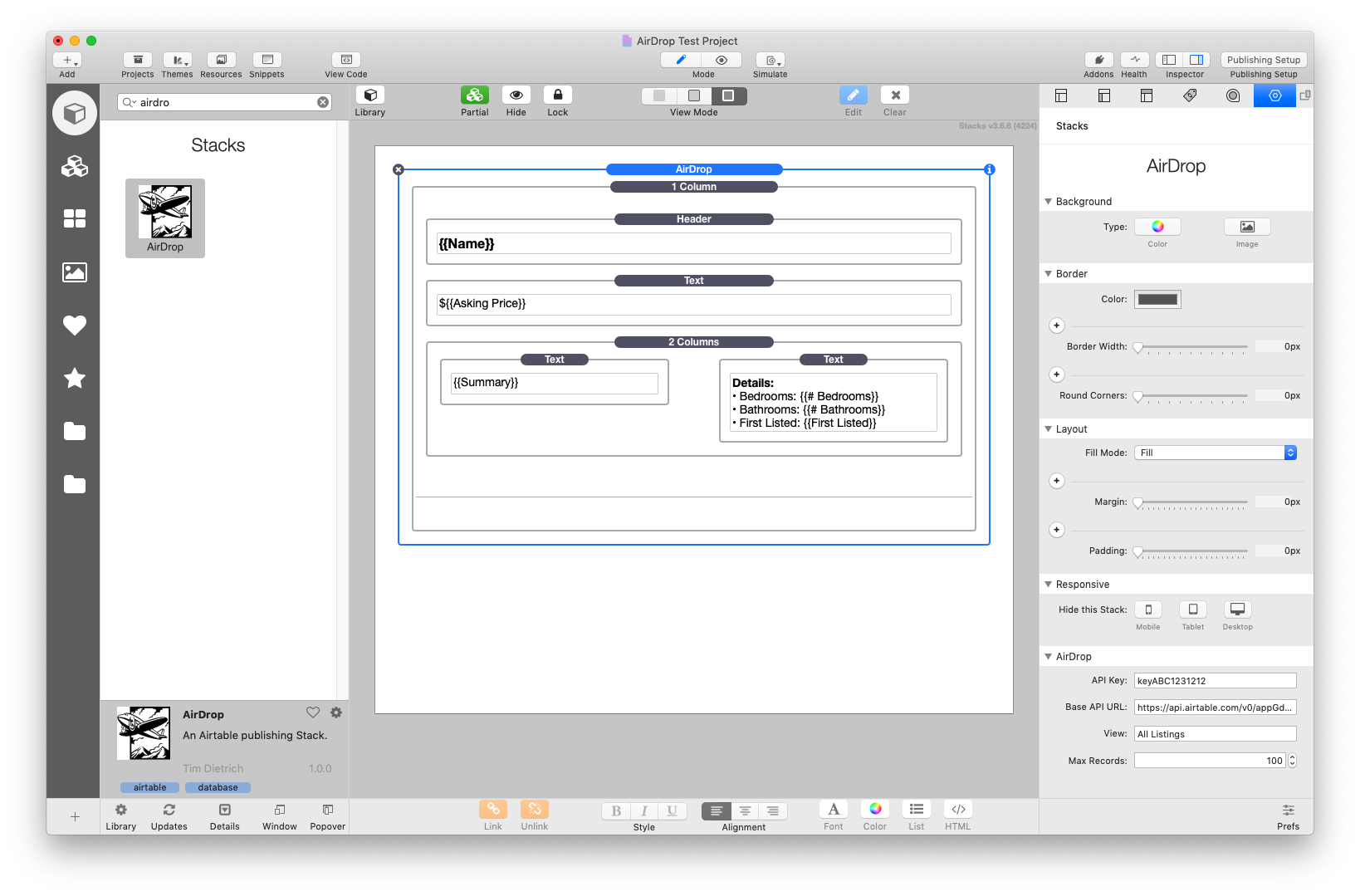The height and width of the screenshot is (896, 1360).
Task: Clear the library search field
Action: point(323,102)
